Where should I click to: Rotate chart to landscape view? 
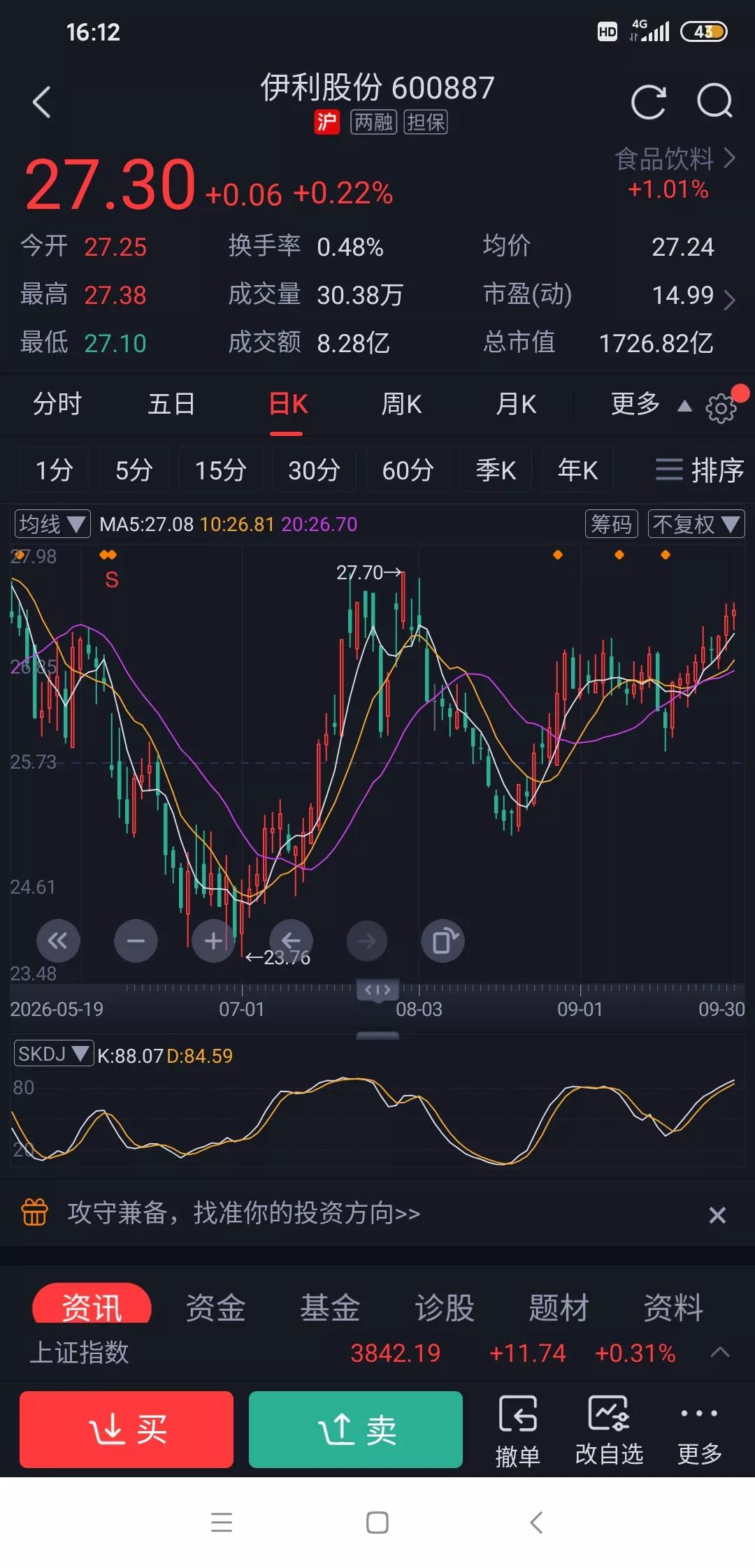(443, 941)
